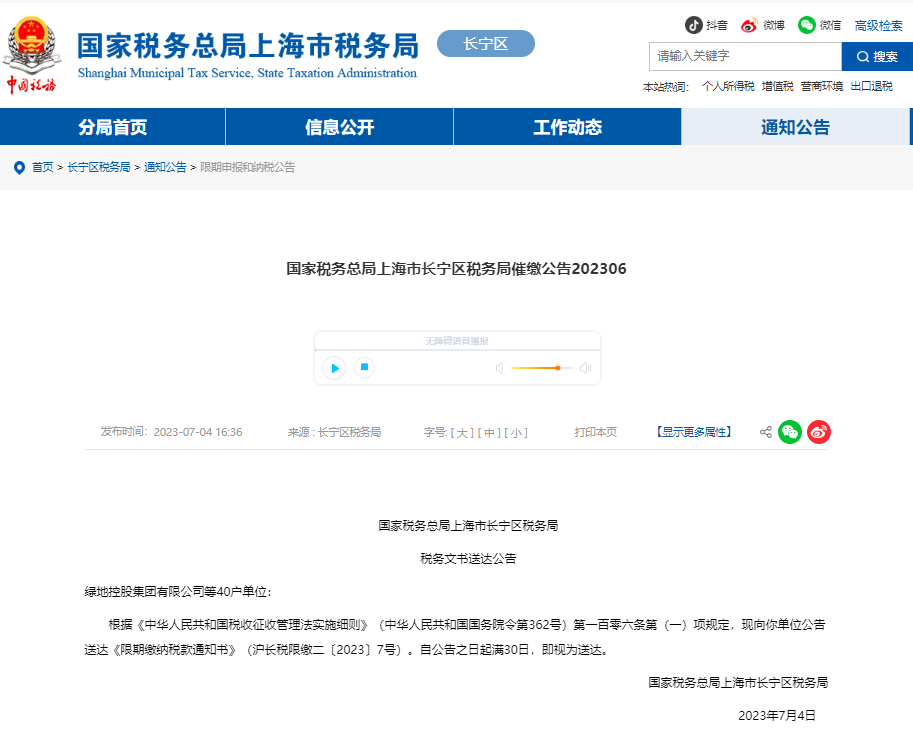
Task: Share article via green WeChat button
Action: (x=790, y=432)
